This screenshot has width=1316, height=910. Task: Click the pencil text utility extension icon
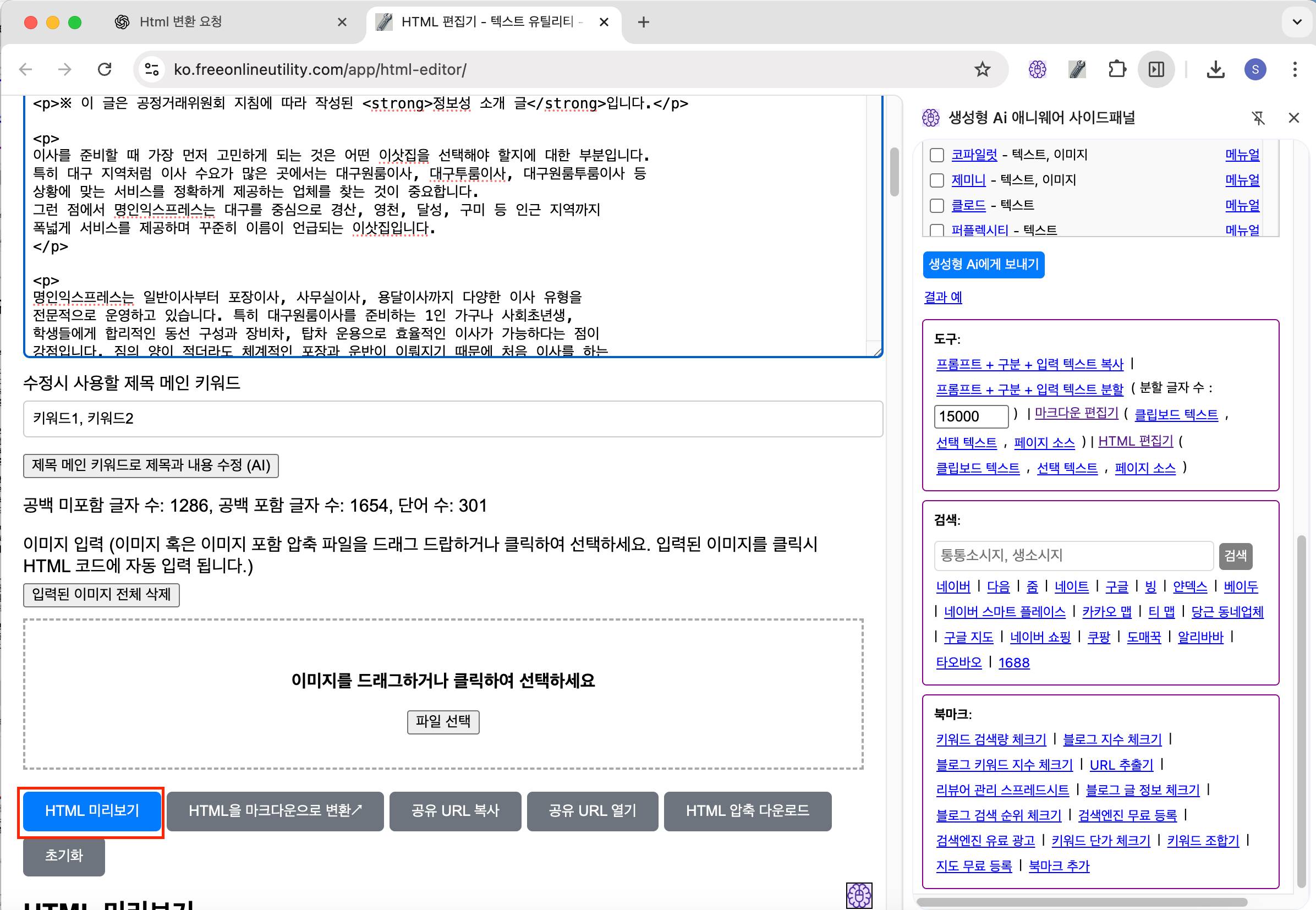tap(1077, 69)
